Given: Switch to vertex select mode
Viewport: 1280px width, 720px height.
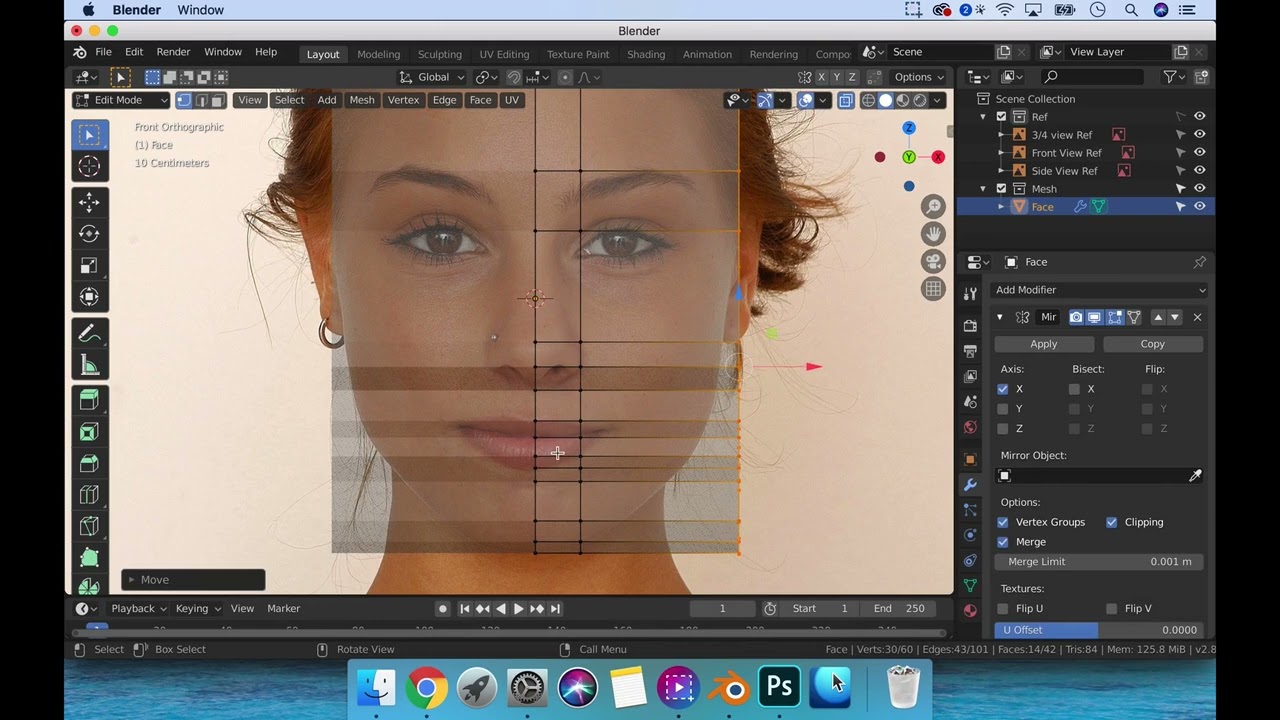Looking at the screenshot, I should (184, 100).
